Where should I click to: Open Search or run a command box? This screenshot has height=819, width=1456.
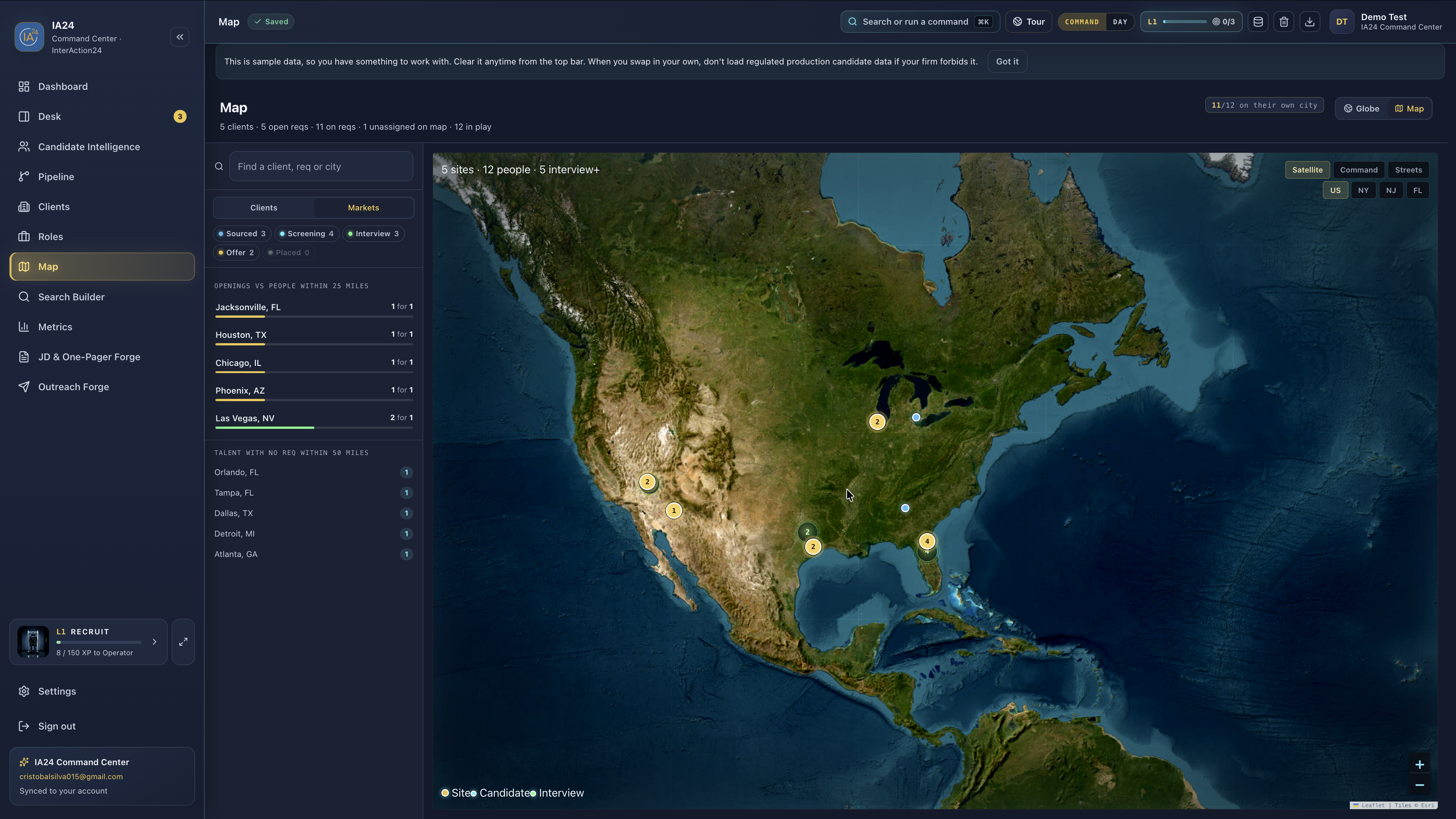[919, 22]
